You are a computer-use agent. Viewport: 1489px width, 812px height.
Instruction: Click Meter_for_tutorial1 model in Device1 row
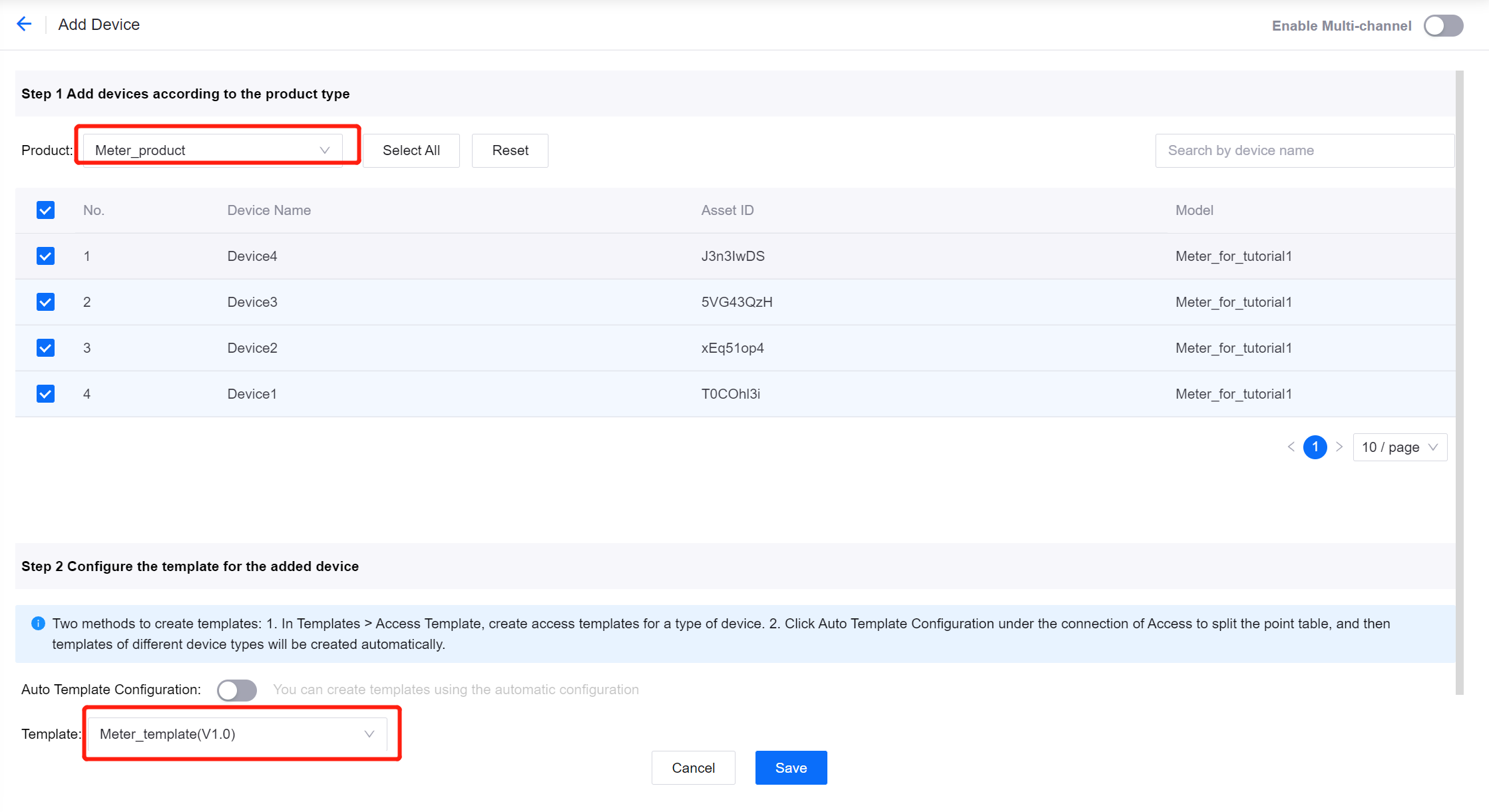[x=1233, y=394]
